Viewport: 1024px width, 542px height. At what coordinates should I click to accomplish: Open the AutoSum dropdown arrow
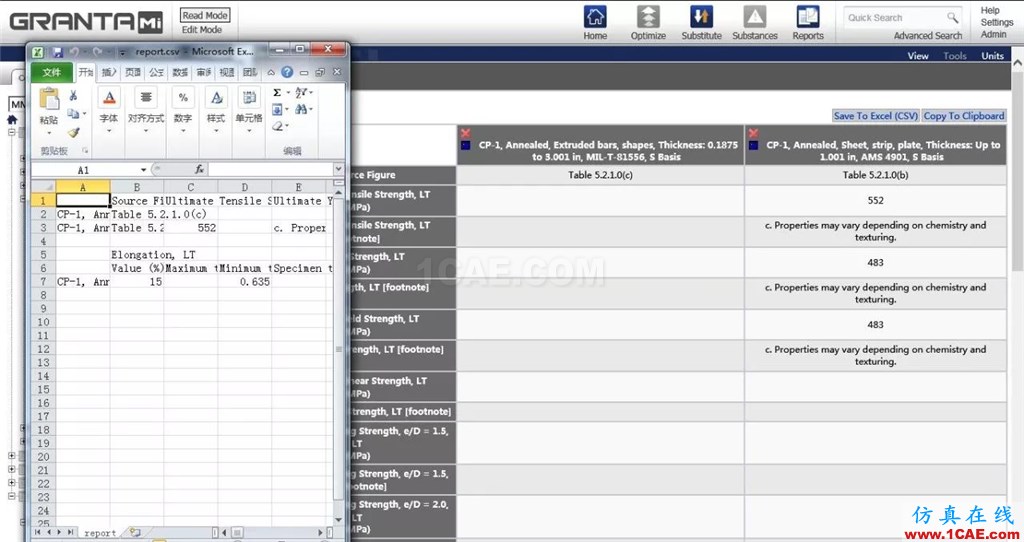[x=287, y=93]
